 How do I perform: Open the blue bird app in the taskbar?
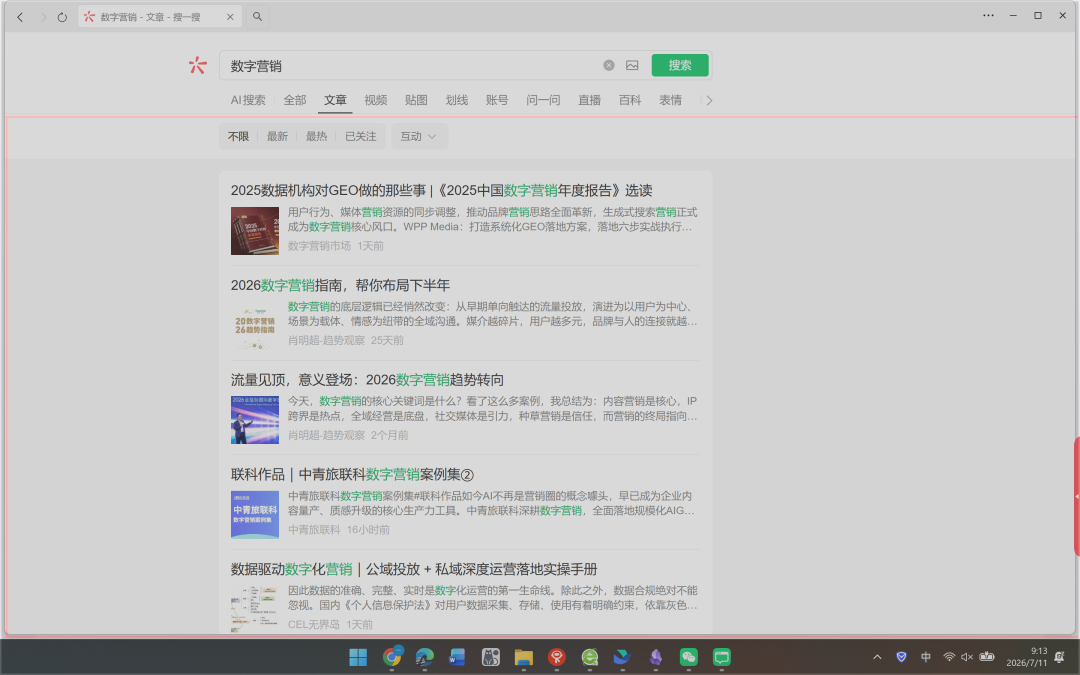(x=623, y=657)
